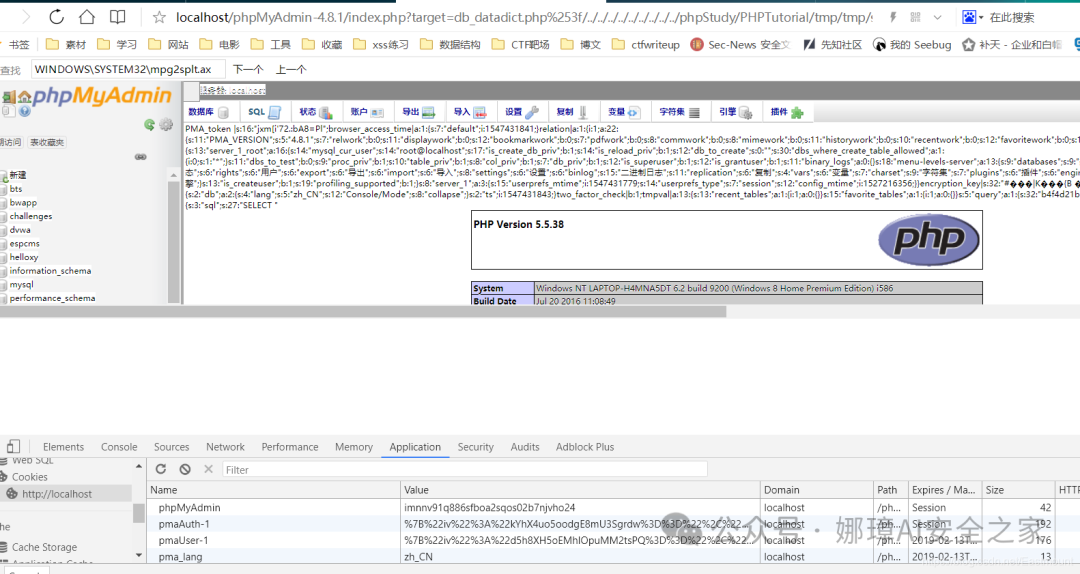Click the lightning speed-mode icon in address bar

[893, 17]
